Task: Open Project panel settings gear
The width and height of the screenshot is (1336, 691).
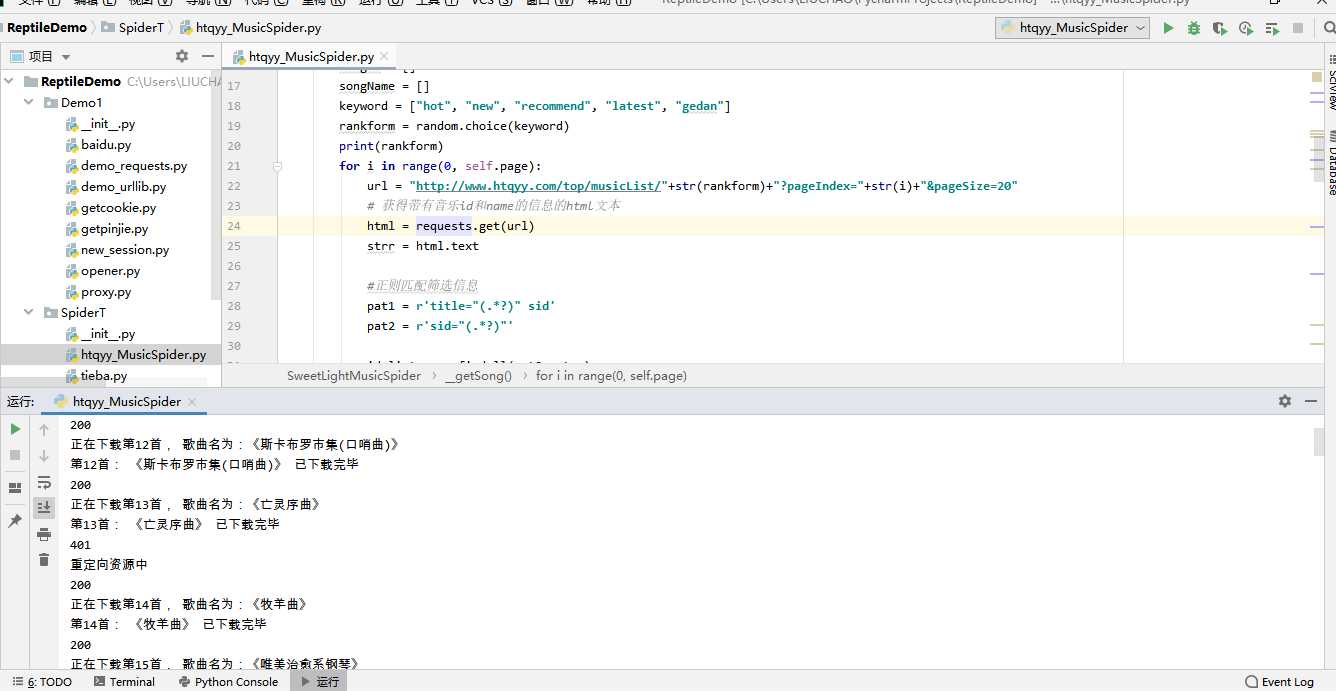Action: point(181,56)
